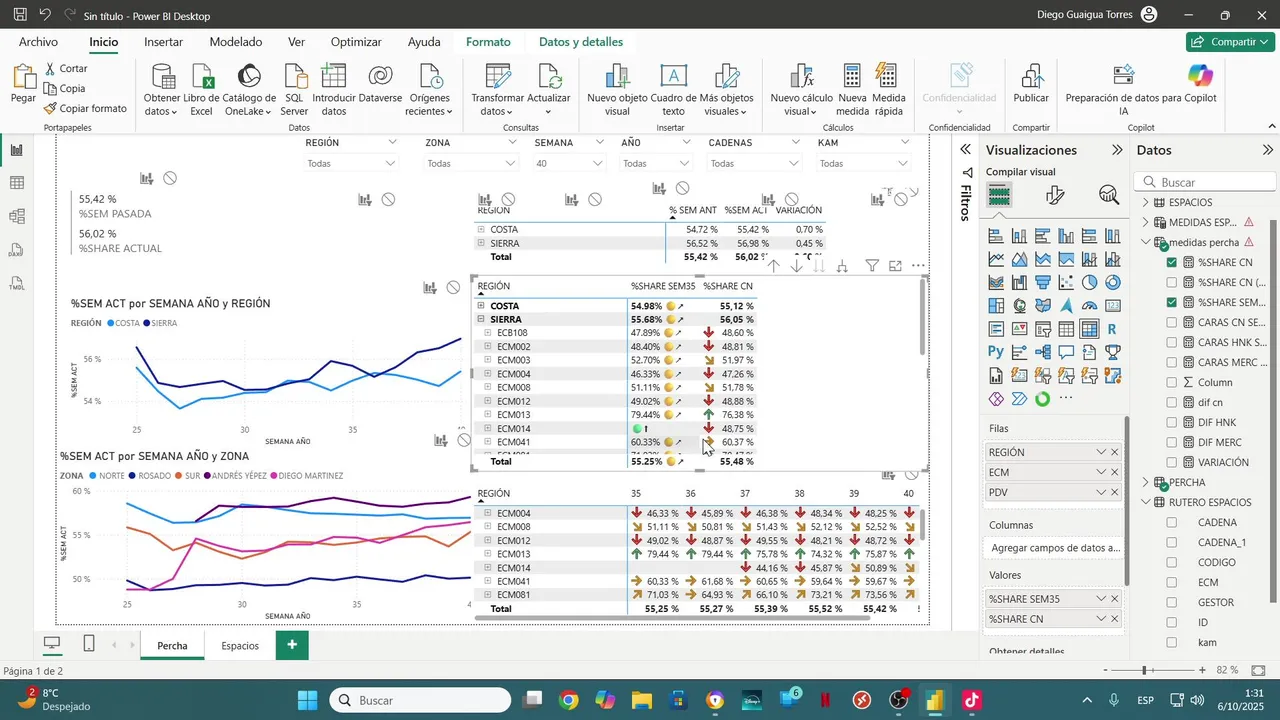Select the Python visual type
The width and height of the screenshot is (1280, 720).
(x=995, y=352)
